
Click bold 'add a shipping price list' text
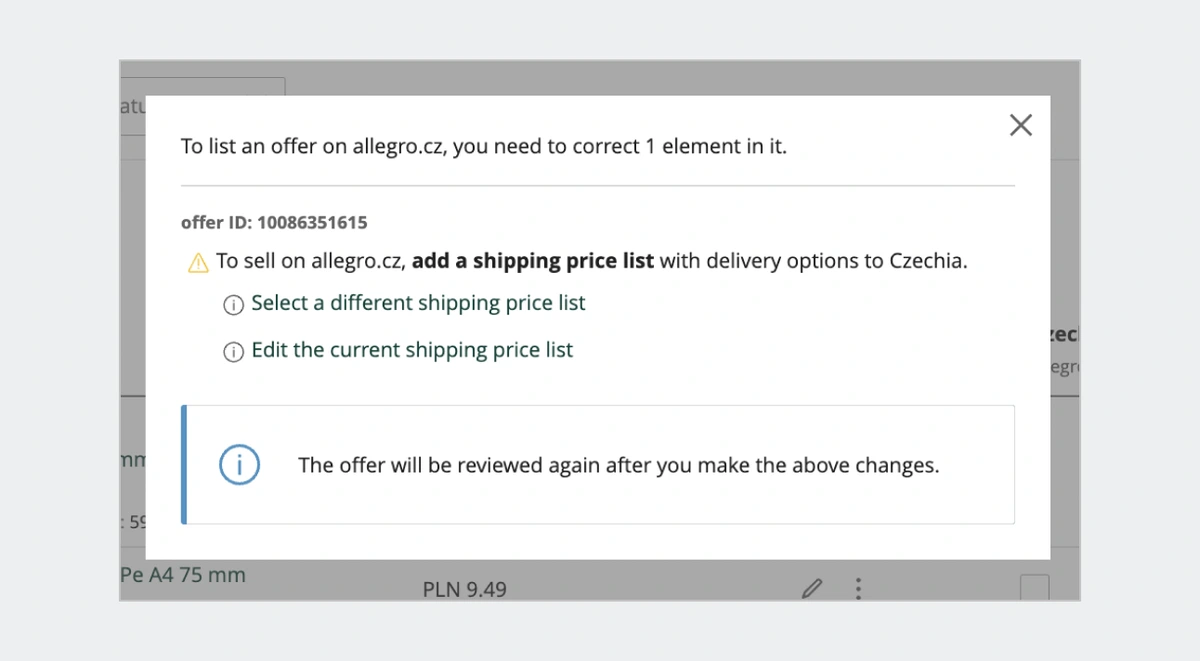[x=533, y=261]
